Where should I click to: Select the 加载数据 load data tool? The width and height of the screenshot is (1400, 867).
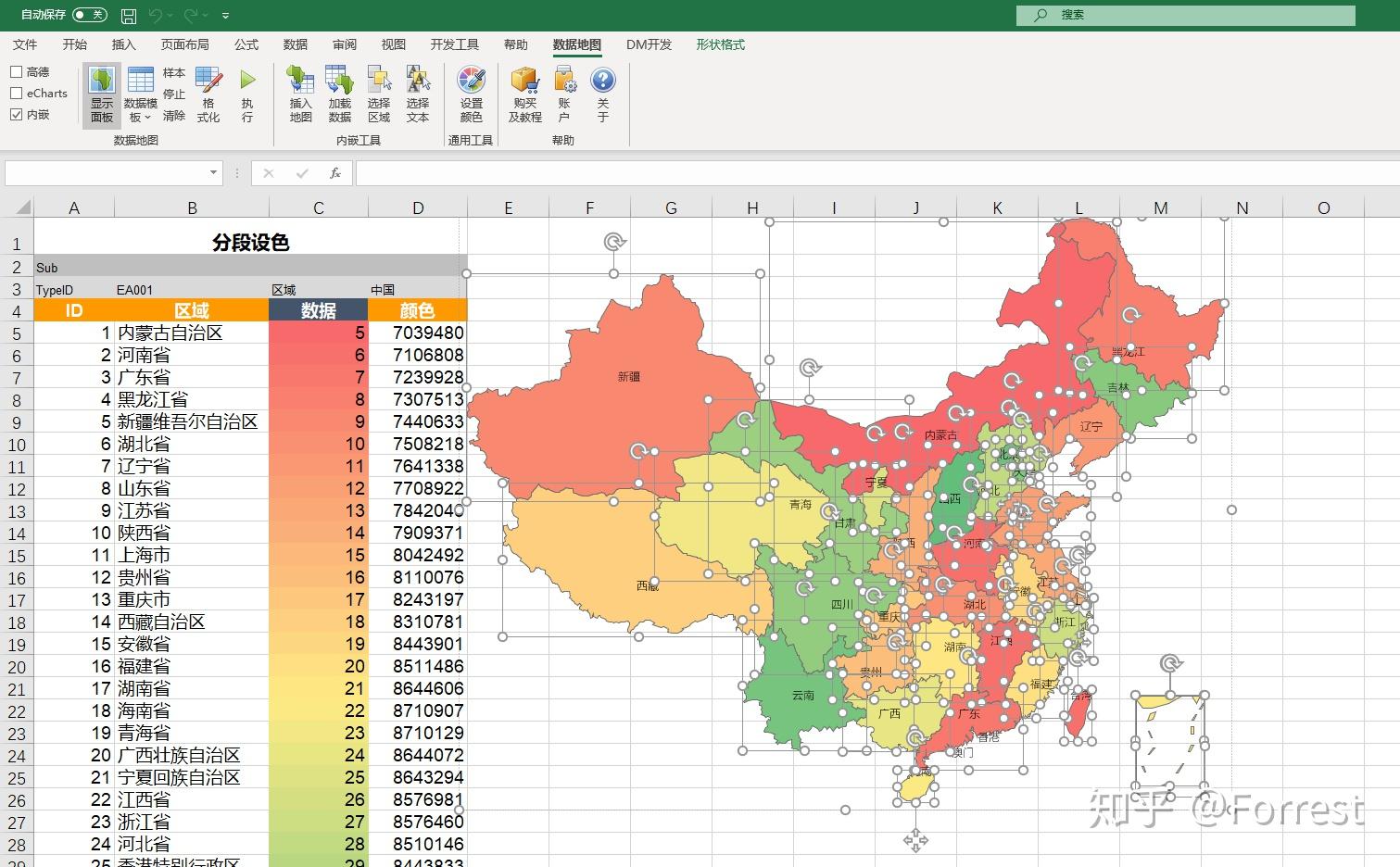tap(338, 93)
